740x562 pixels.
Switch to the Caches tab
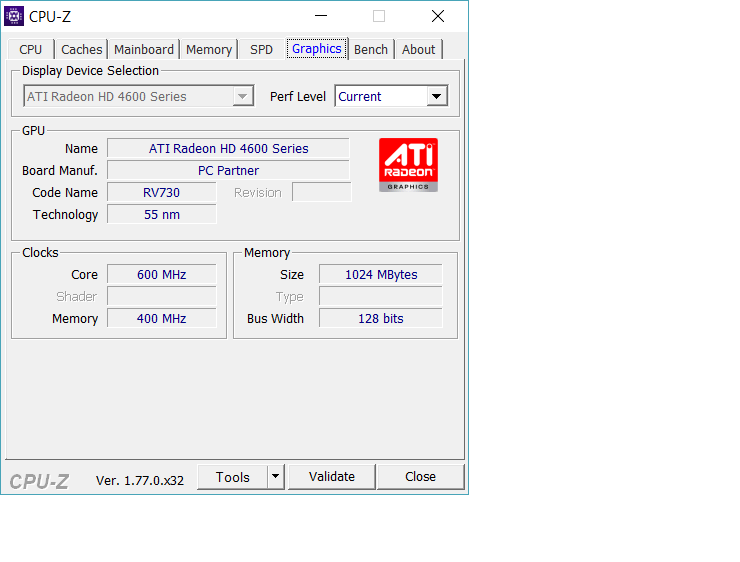tap(82, 50)
